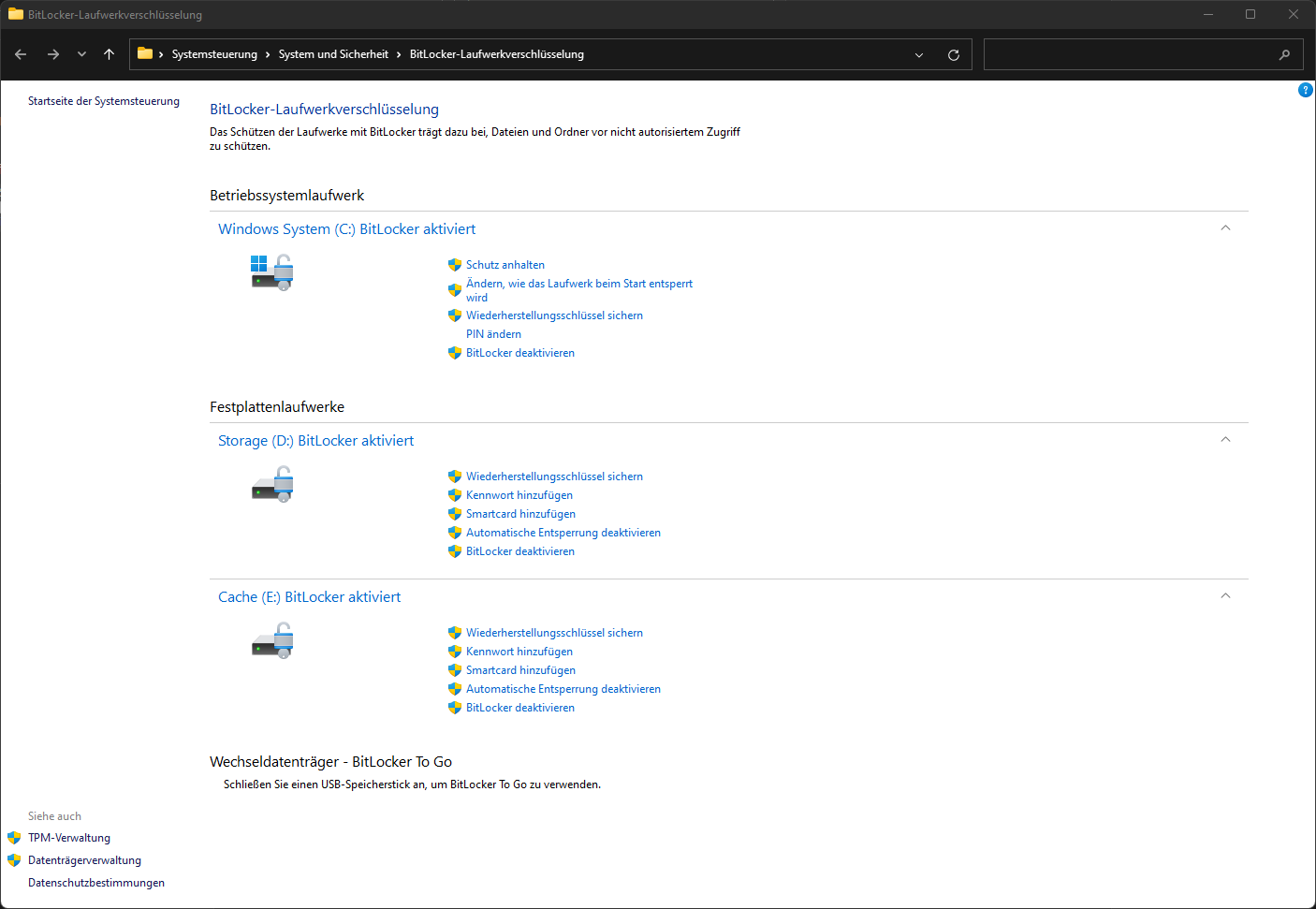The image size is (1316, 909).
Task: Expand chevron after System und Sicherheit breadcrumb
Action: (399, 54)
